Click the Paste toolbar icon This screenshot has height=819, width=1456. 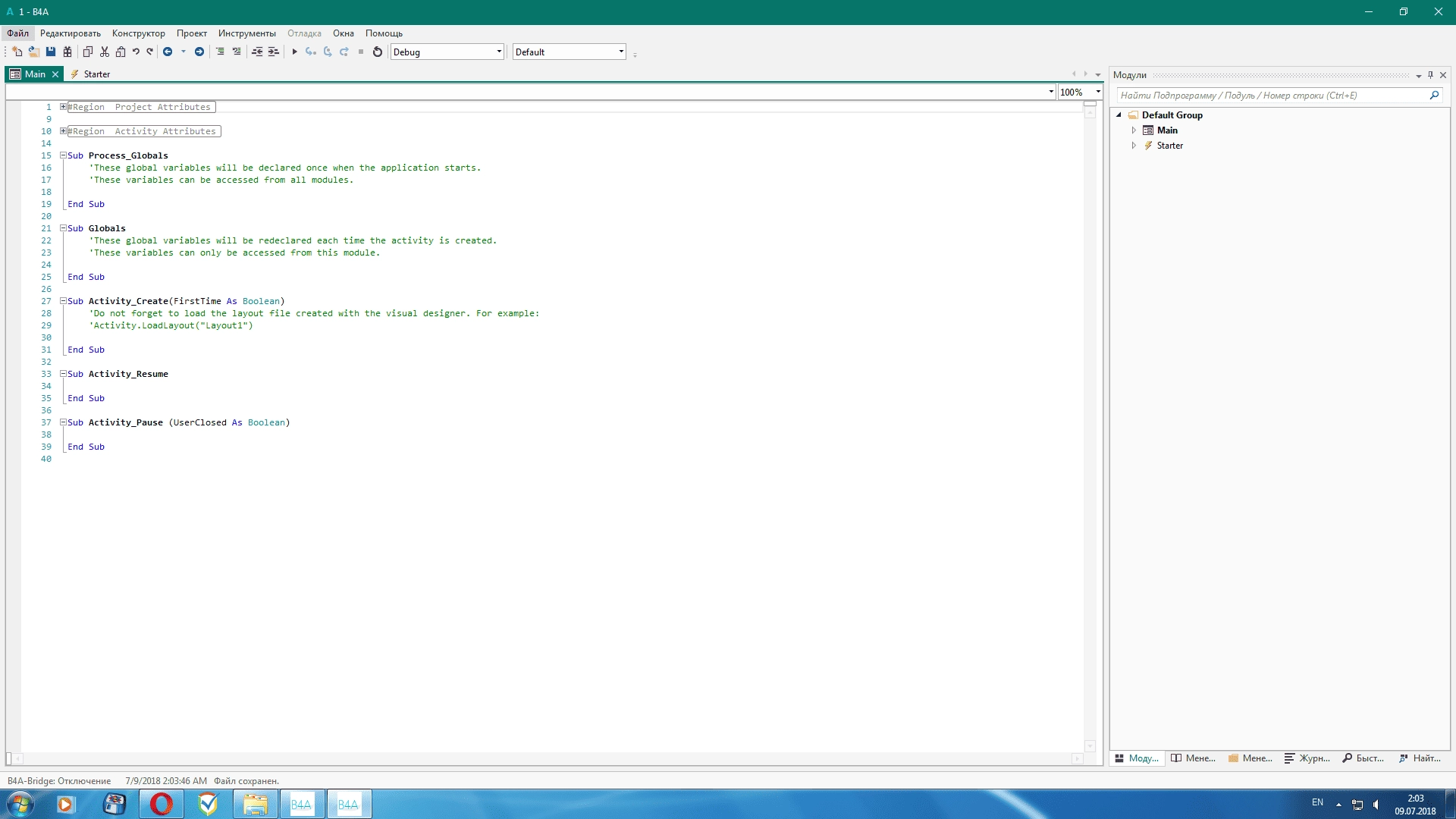[121, 52]
